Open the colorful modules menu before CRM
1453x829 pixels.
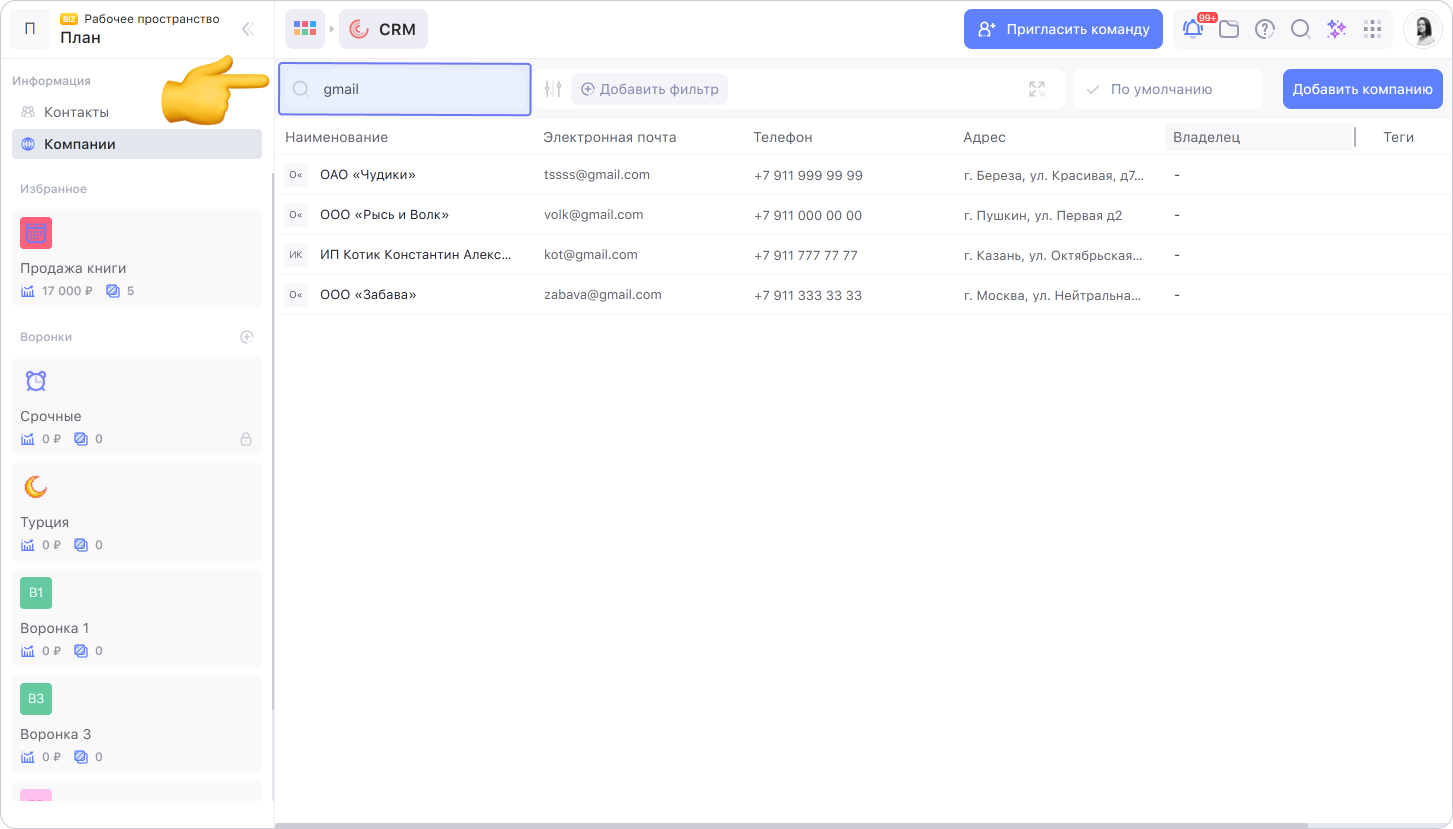click(305, 29)
